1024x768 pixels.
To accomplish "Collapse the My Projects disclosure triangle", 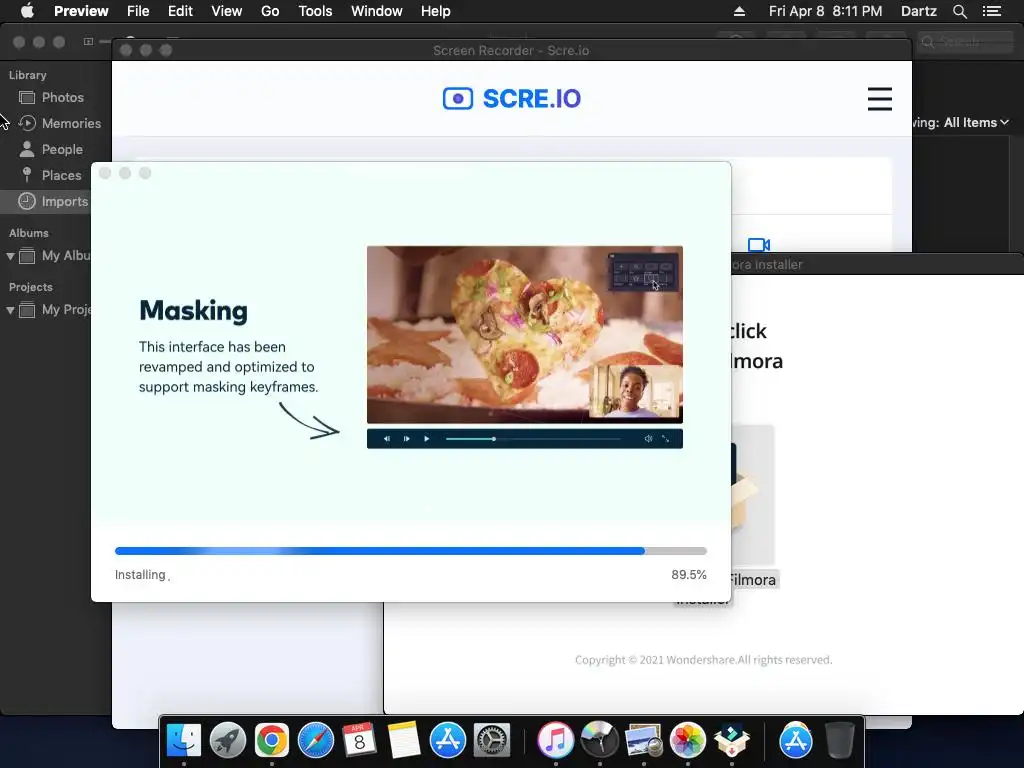I will pos(10,310).
